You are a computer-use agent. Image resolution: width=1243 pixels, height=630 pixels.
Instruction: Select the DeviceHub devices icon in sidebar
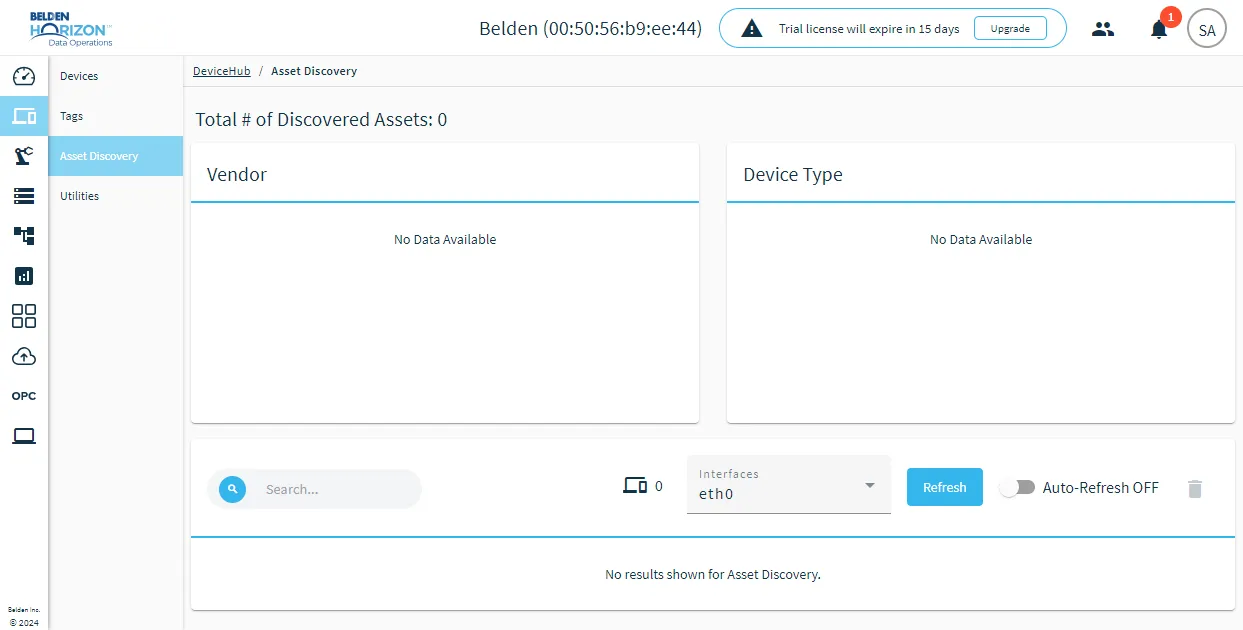click(x=24, y=116)
